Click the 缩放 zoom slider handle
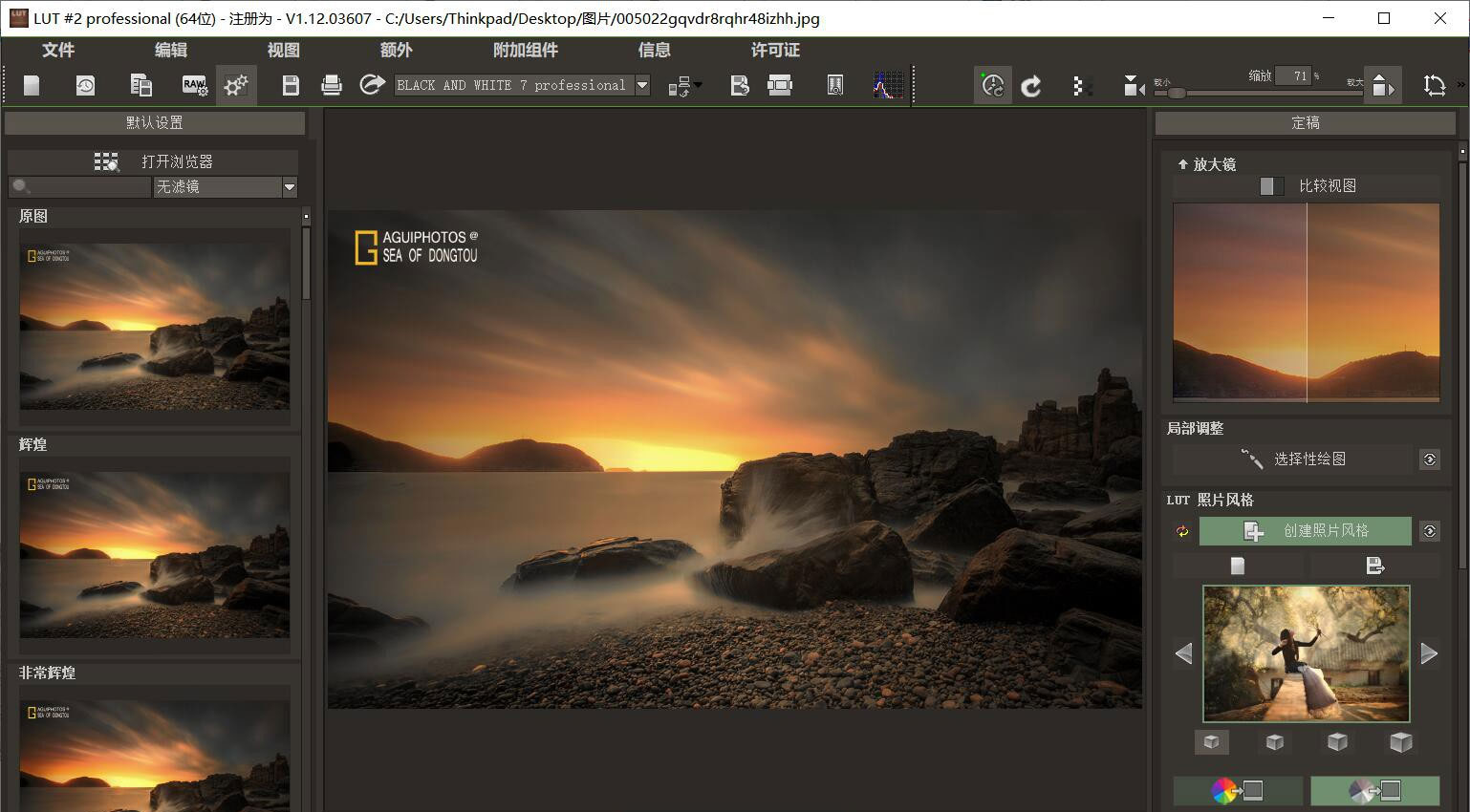Screen dimensions: 1470x812 pyautogui.click(x=1177, y=93)
